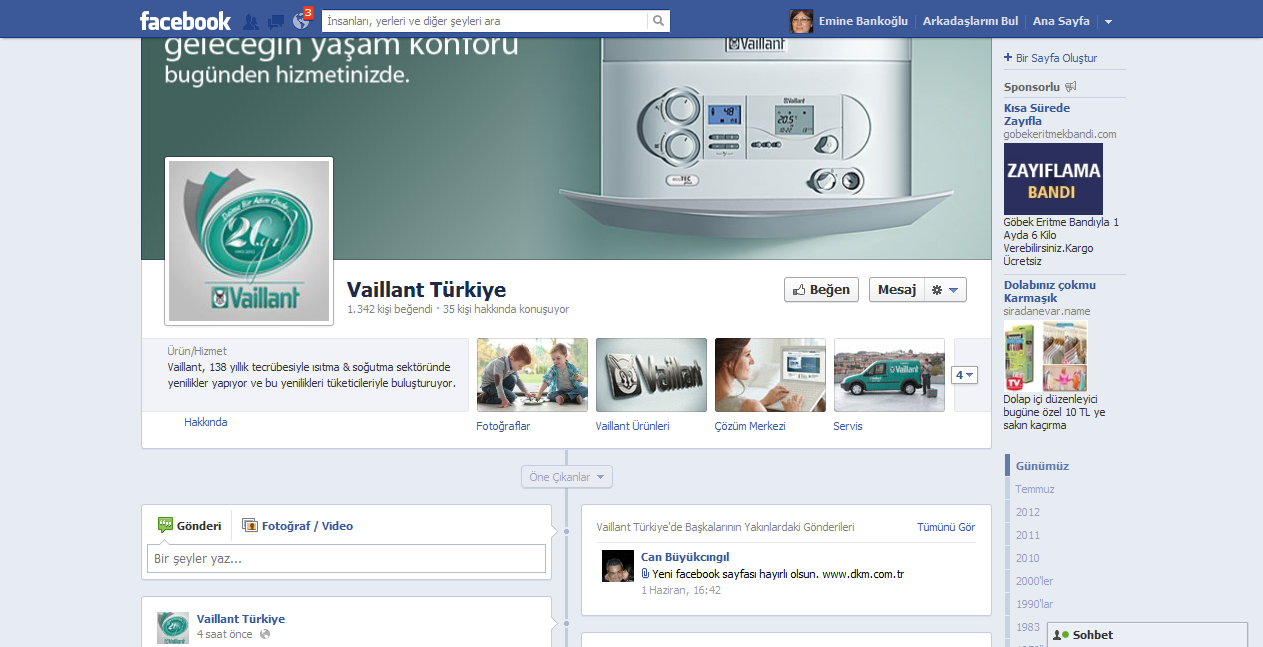Open Dolabınız çokmu Karmaşık ad title
The width and height of the screenshot is (1263, 647).
click(x=1050, y=291)
